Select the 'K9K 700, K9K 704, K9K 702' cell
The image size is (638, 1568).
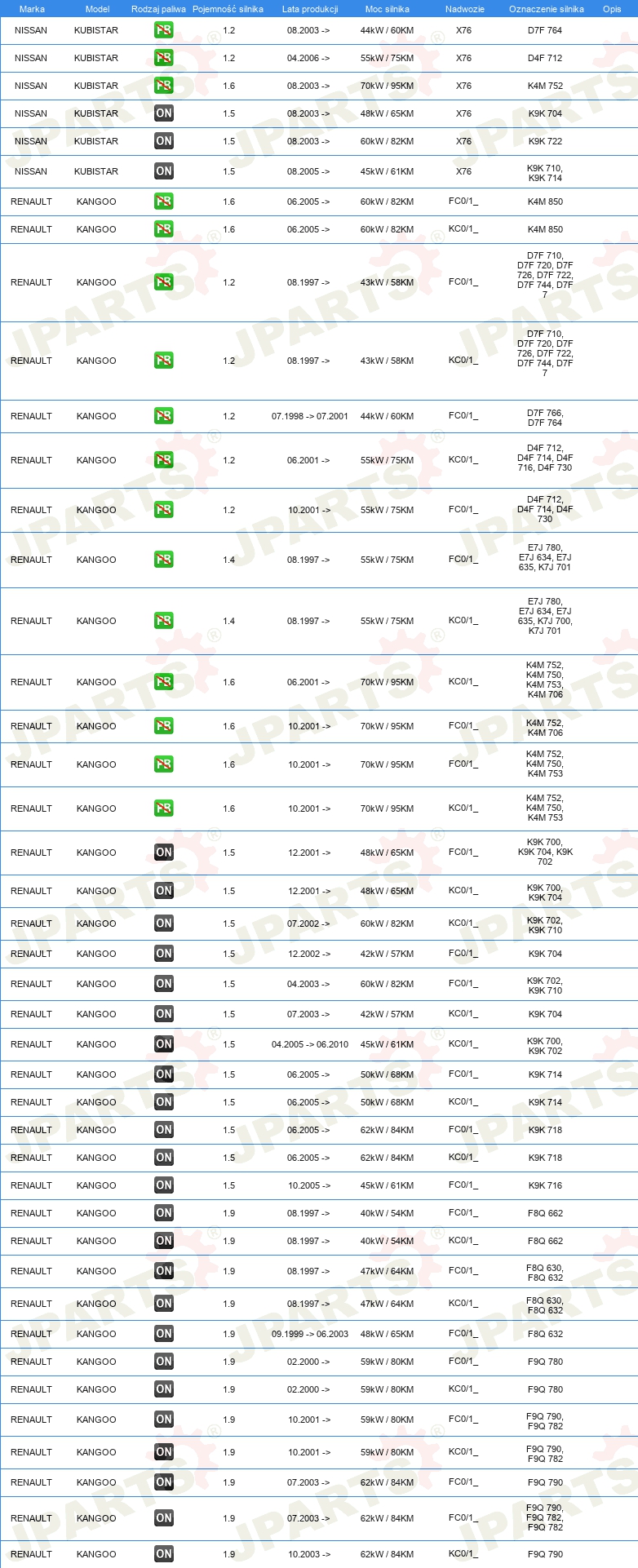[x=545, y=852]
